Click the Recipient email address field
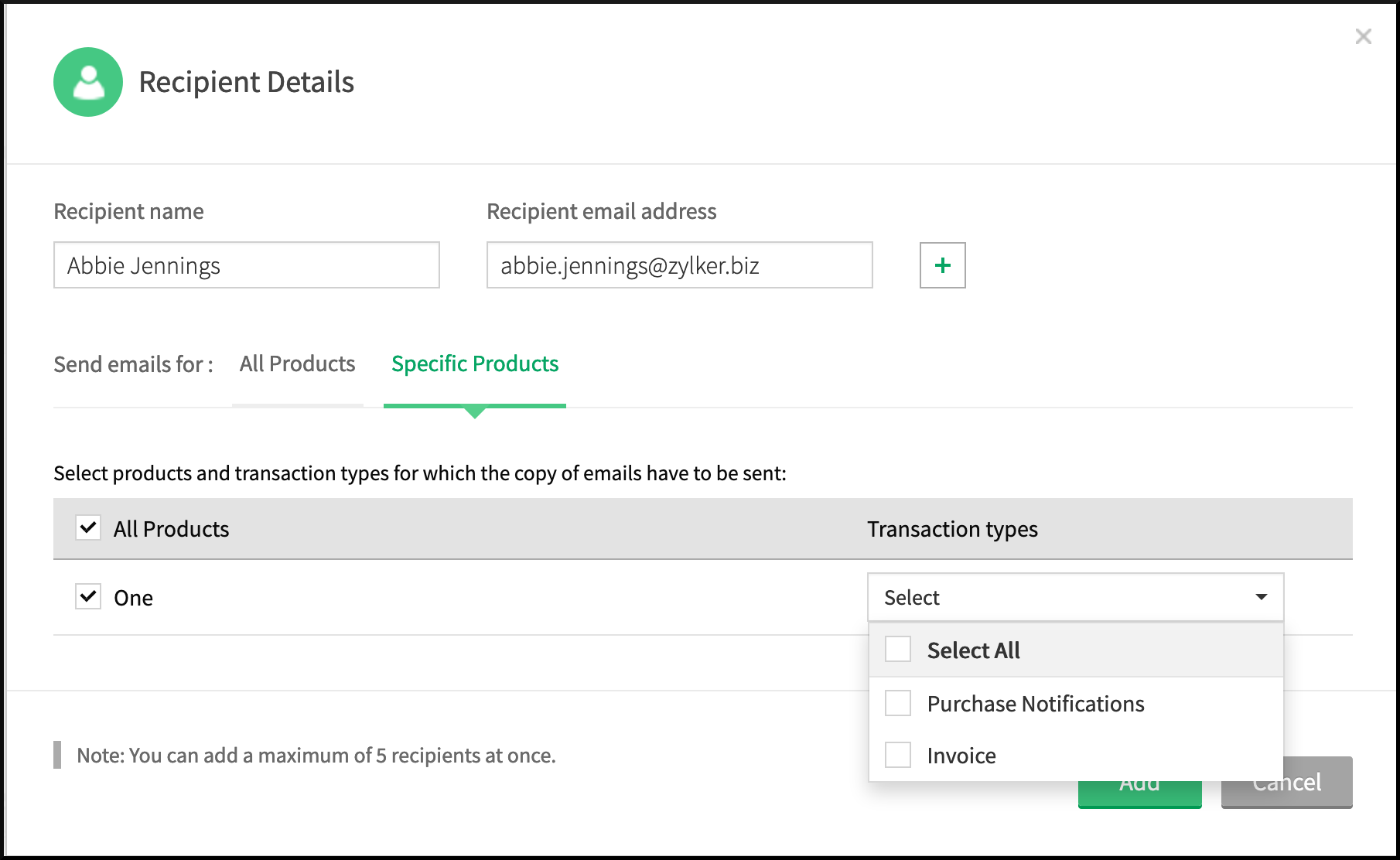This screenshot has height=860, width=1400. pyautogui.click(x=679, y=265)
